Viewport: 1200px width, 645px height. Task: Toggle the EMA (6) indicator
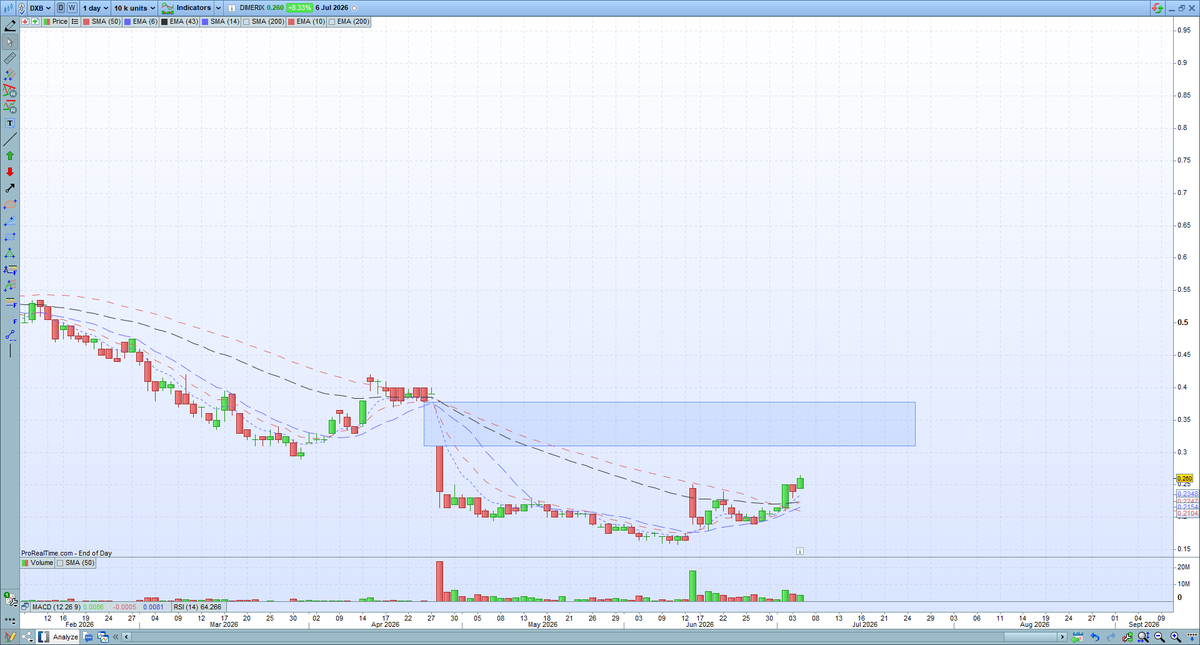pyautogui.click(x=140, y=21)
